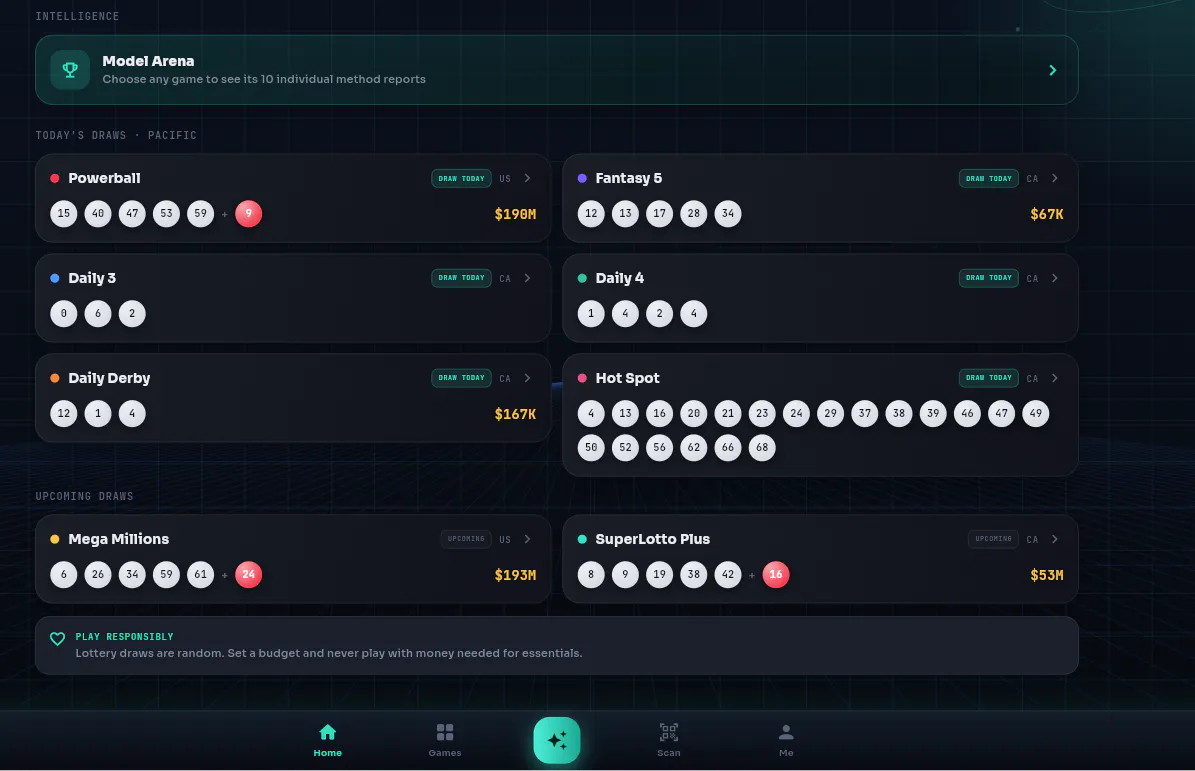Open the Me profile tab
The height and width of the screenshot is (771, 1195).
click(x=786, y=741)
